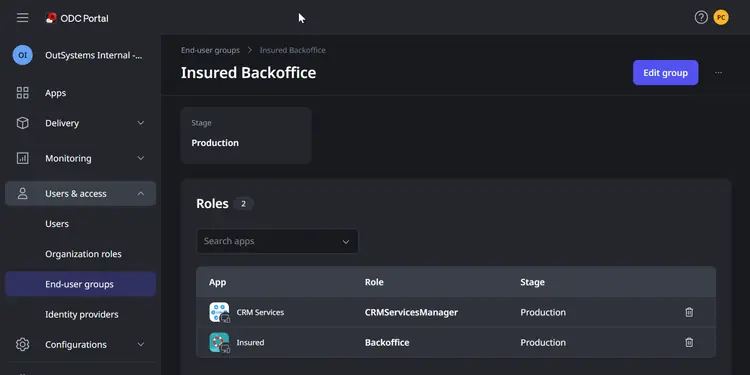Select End-user groups submenu item
Screen dimensions: 750x375
(x=80, y=284)
